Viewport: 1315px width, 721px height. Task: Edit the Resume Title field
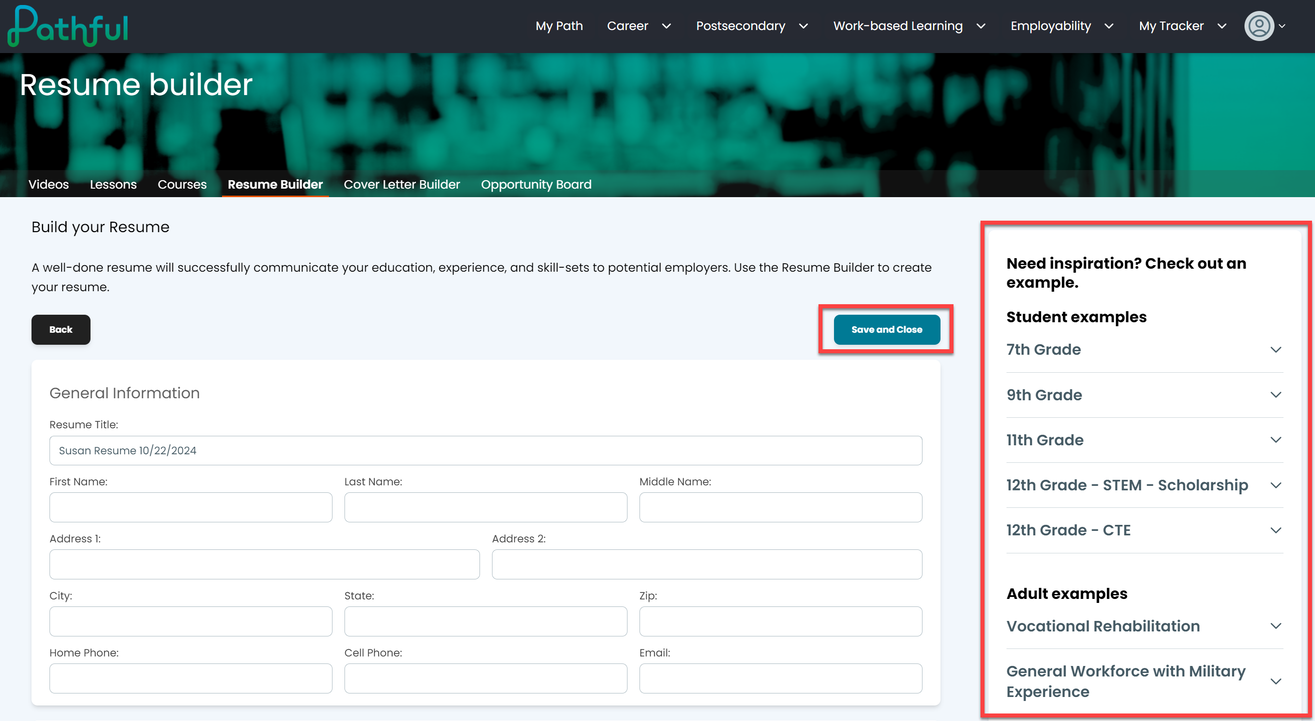click(x=486, y=450)
